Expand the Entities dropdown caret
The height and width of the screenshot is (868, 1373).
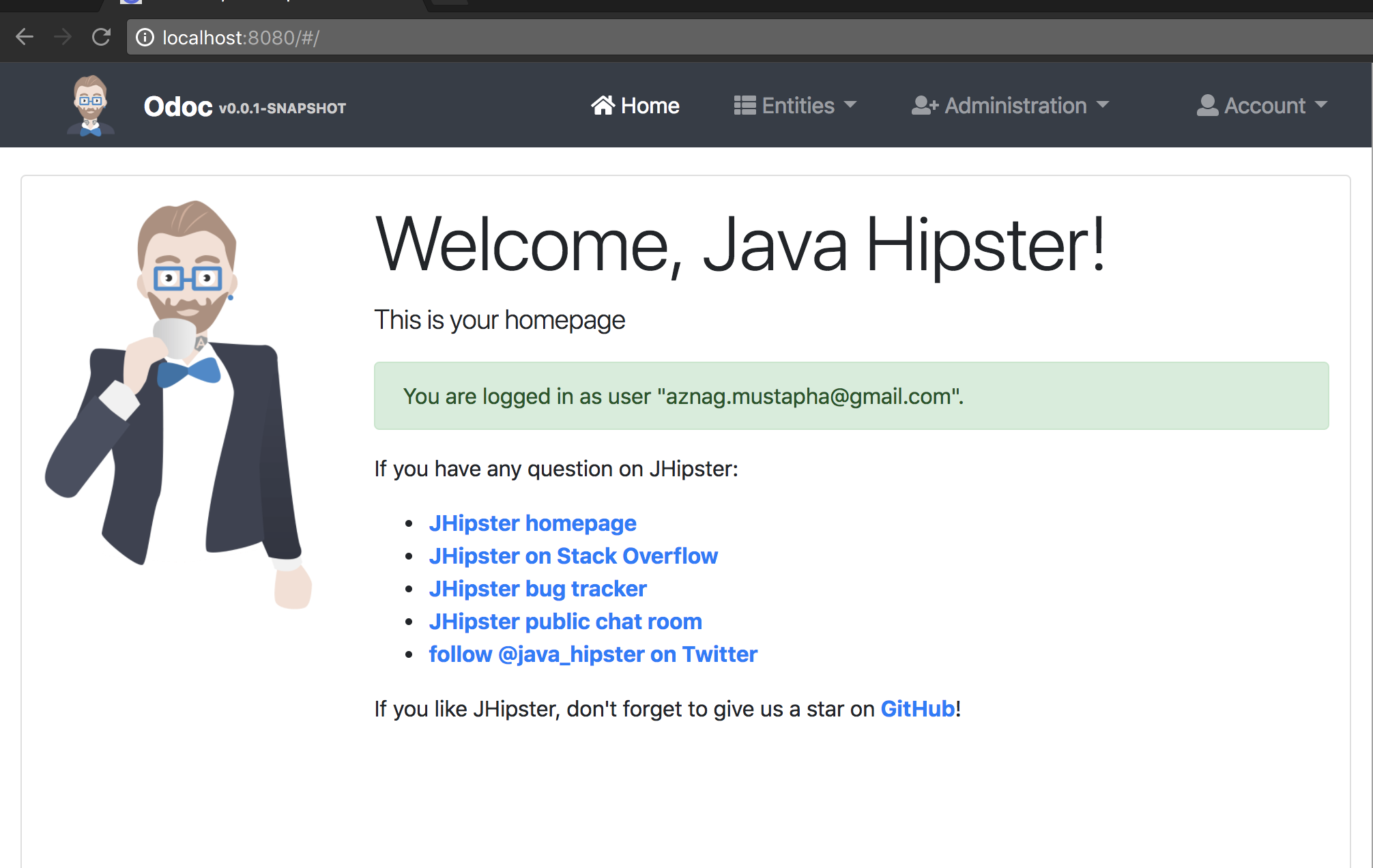pos(850,104)
